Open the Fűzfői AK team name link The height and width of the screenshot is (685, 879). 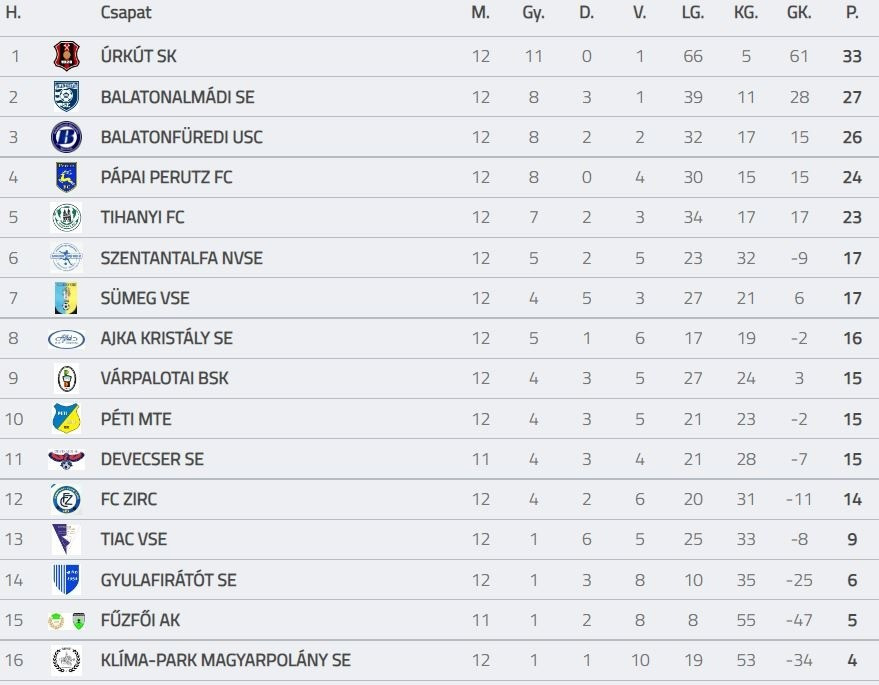[x=140, y=620]
